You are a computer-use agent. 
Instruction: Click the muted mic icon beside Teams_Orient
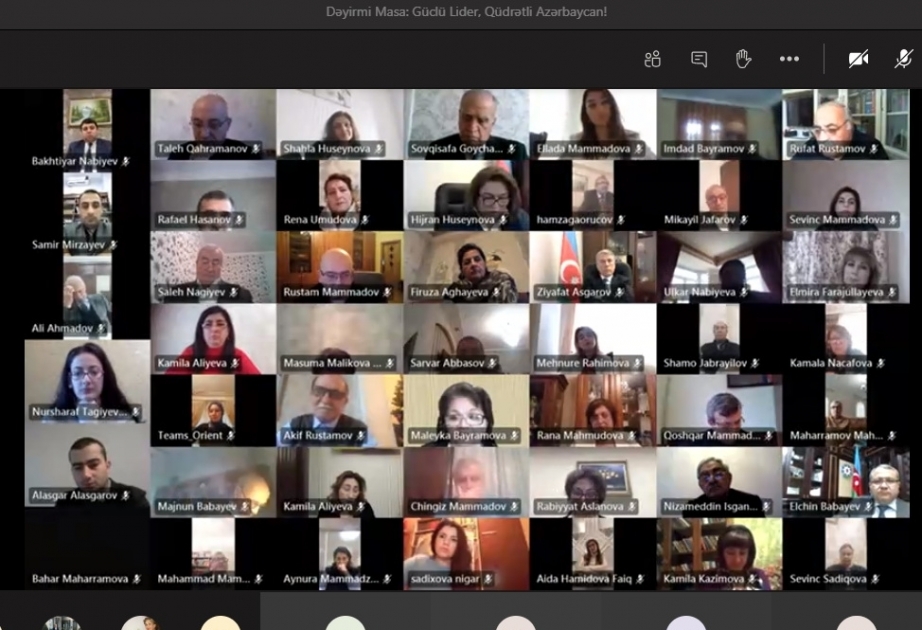click(x=230, y=436)
